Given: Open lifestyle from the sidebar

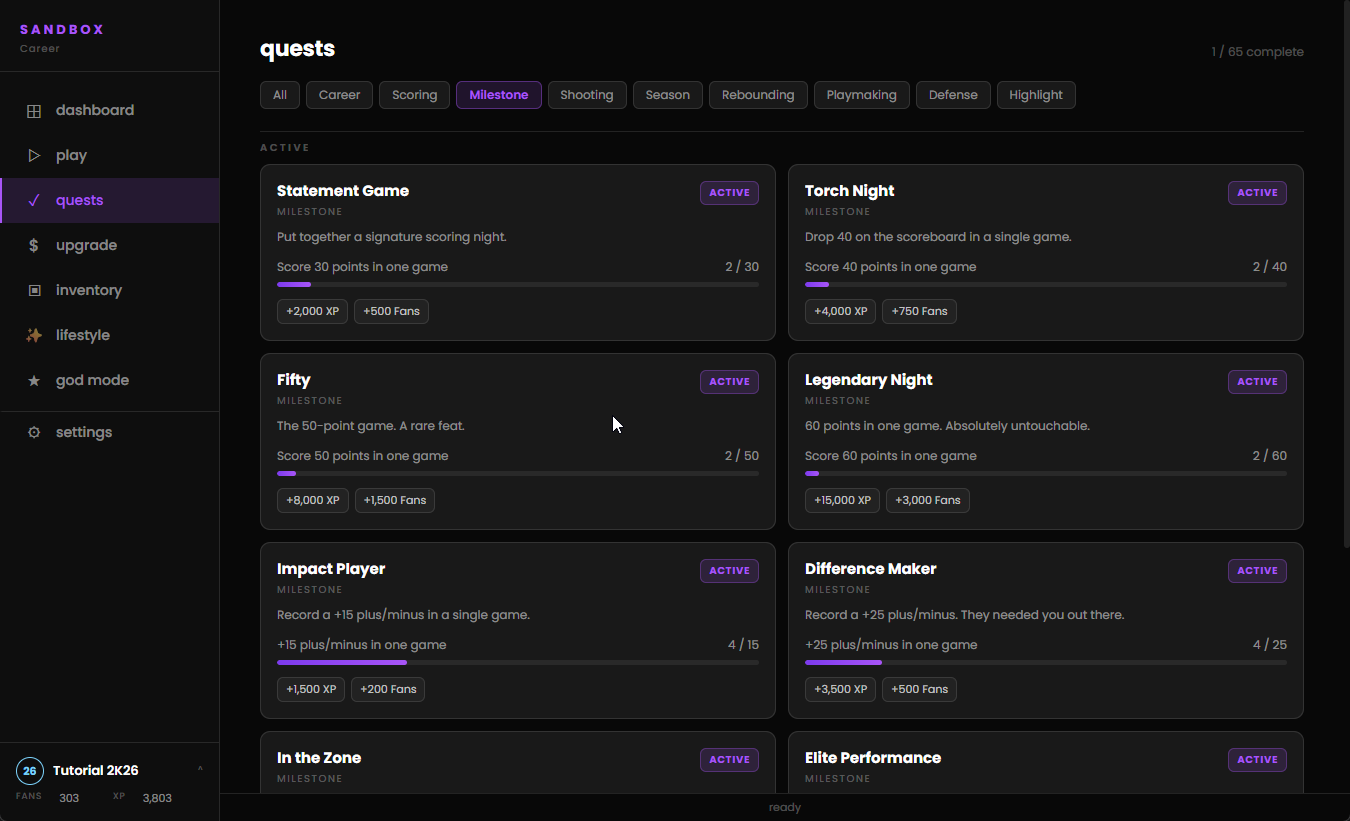Looking at the screenshot, I should pyautogui.click(x=110, y=335).
